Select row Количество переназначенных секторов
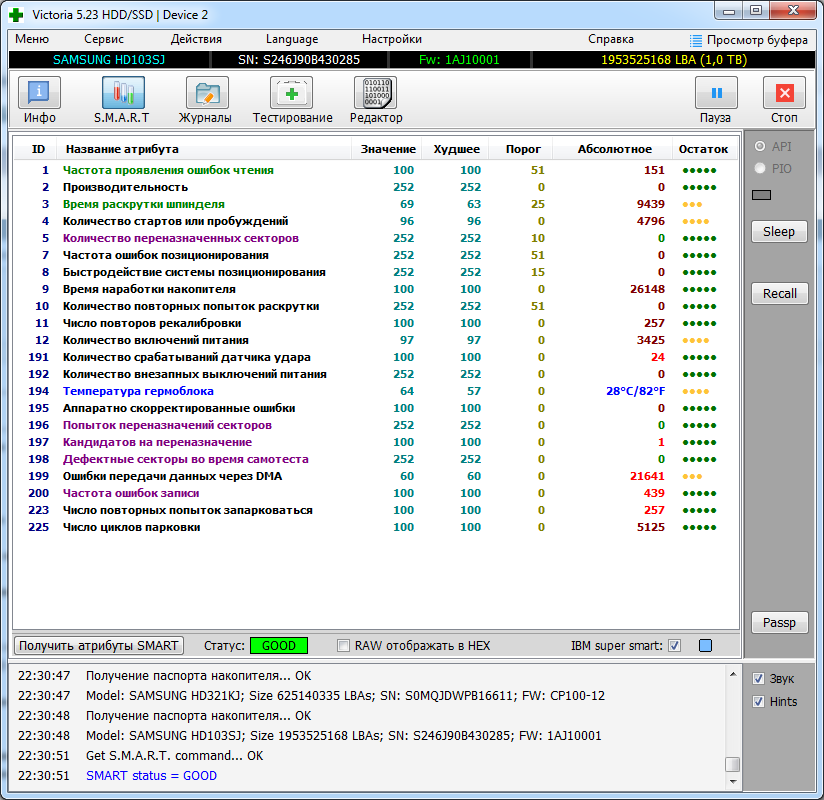The height and width of the screenshot is (800, 824). click(x=375, y=238)
